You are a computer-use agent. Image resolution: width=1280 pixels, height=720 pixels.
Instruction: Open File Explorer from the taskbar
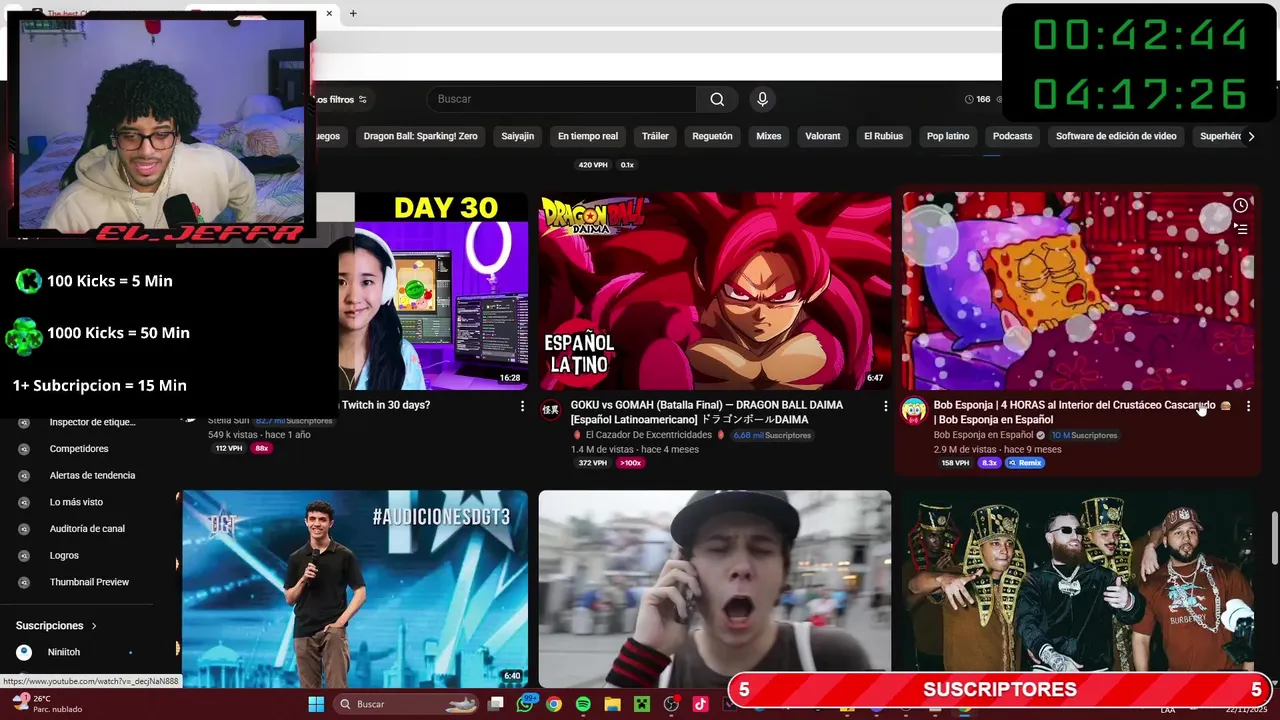[612, 704]
